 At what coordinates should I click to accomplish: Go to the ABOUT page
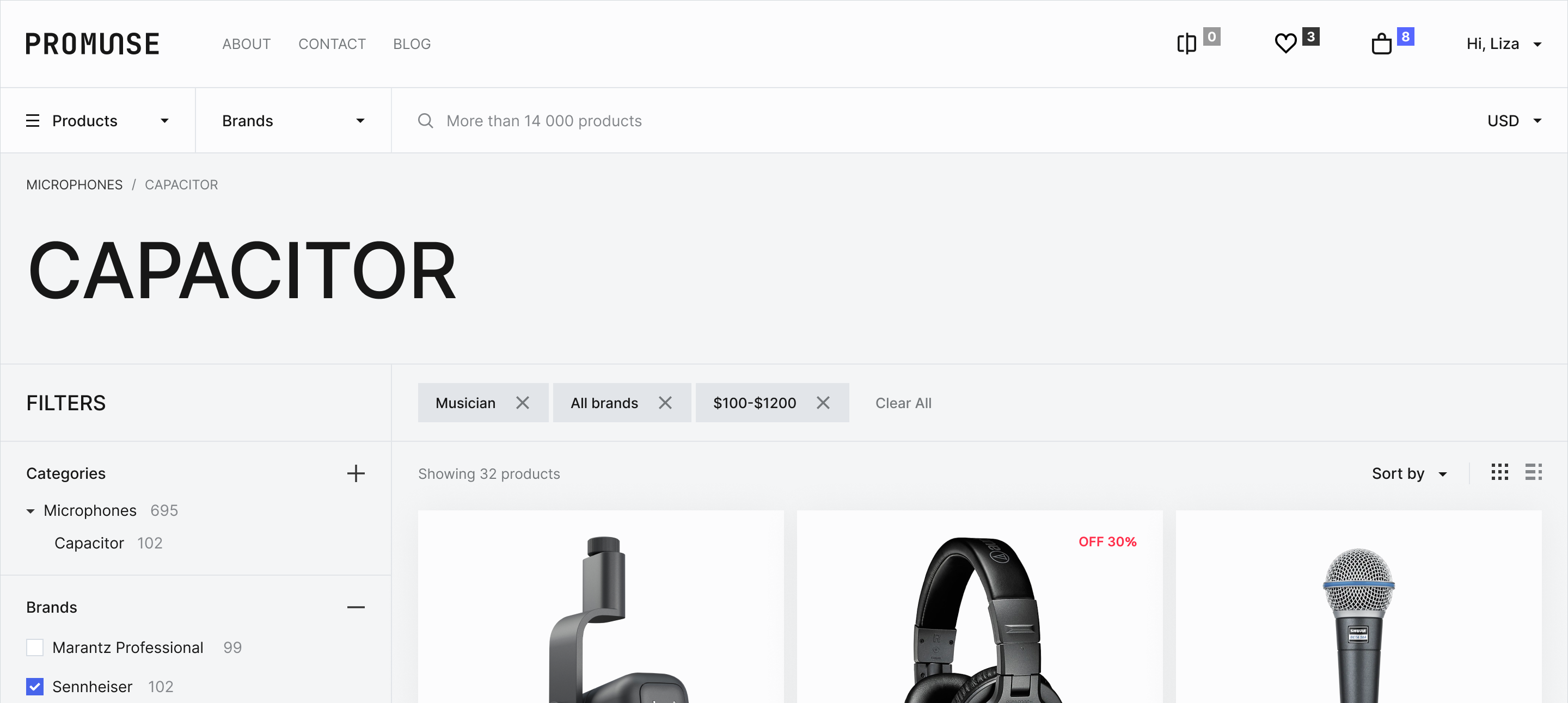pyautogui.click(x=246, y=44)
